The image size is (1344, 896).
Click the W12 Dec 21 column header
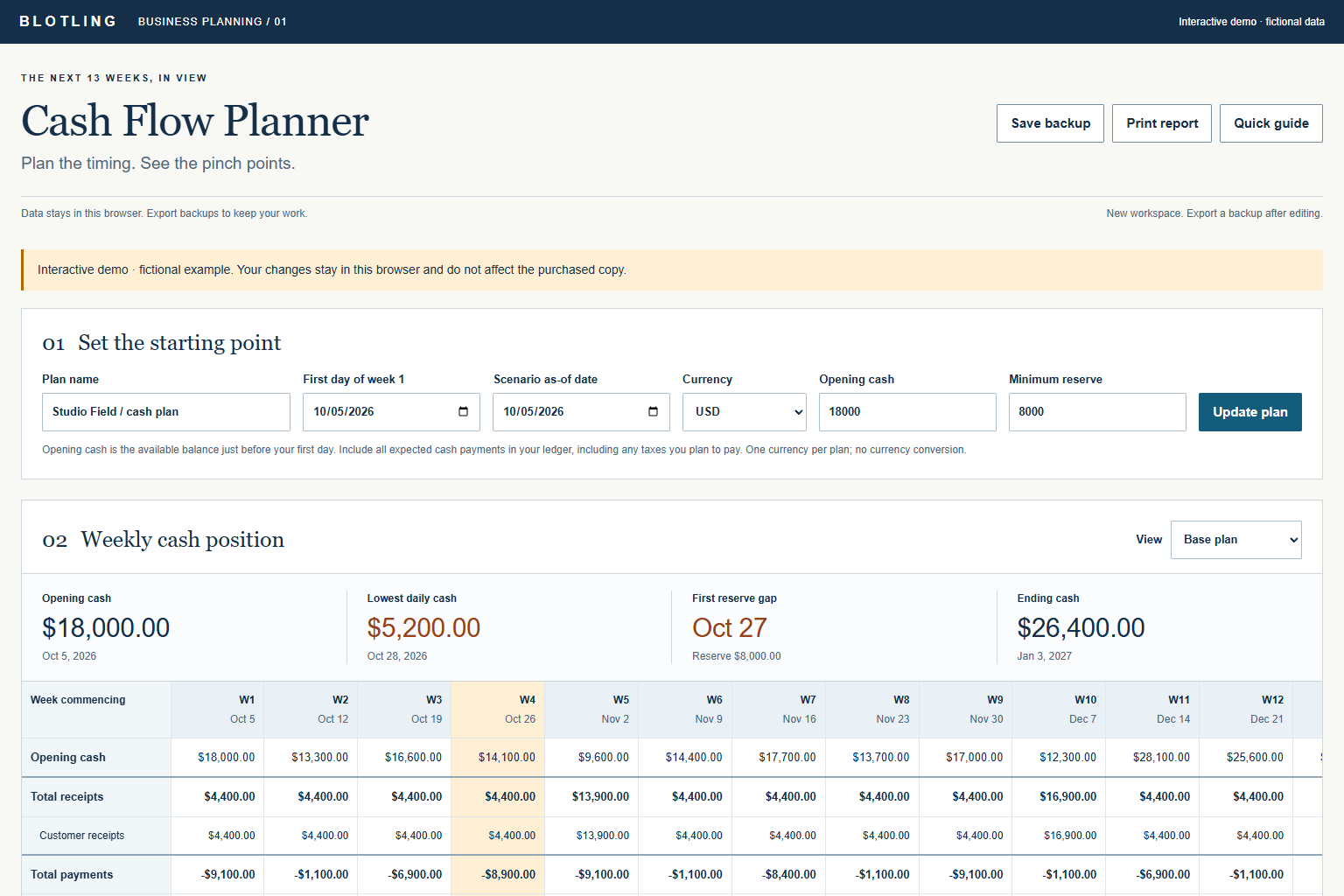[x=1246, y=710]
